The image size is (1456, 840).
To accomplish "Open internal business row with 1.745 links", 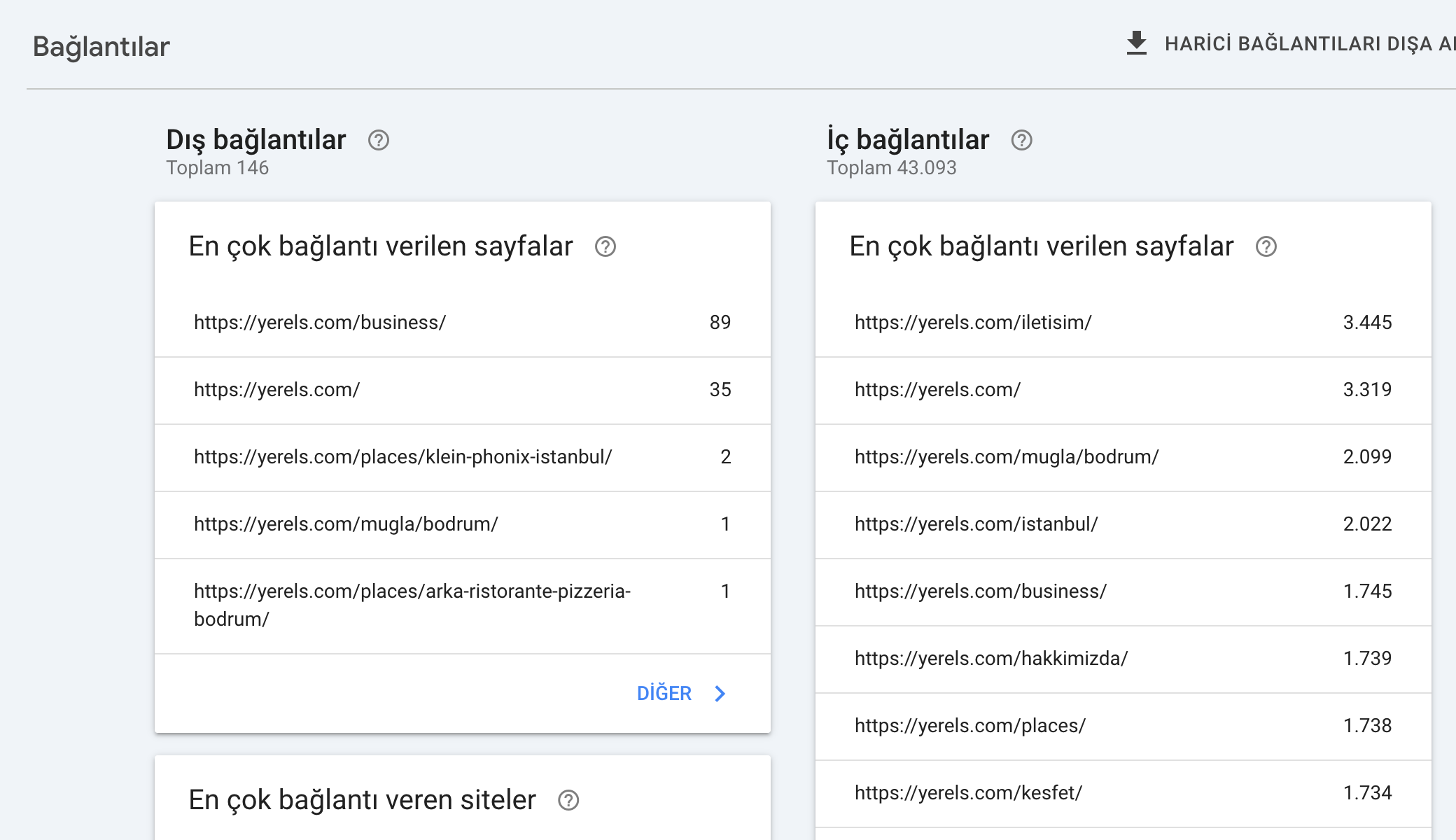I will pos(1123,592).
